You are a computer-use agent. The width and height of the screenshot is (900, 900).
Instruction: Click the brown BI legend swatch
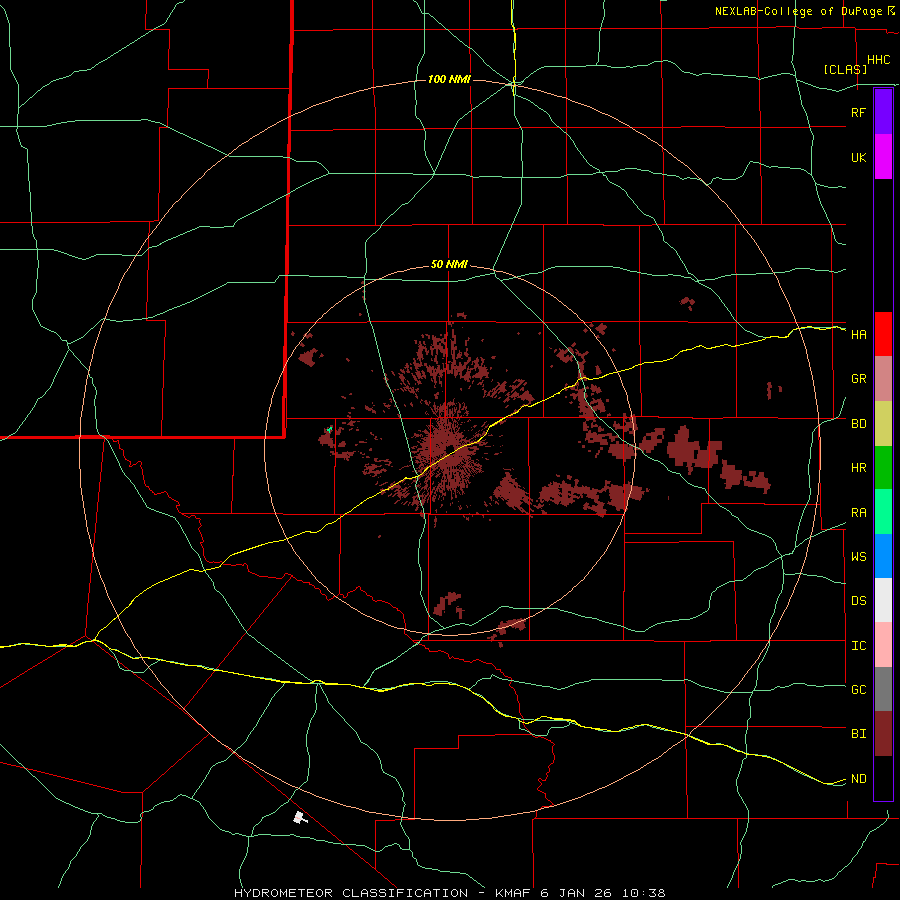883,734
